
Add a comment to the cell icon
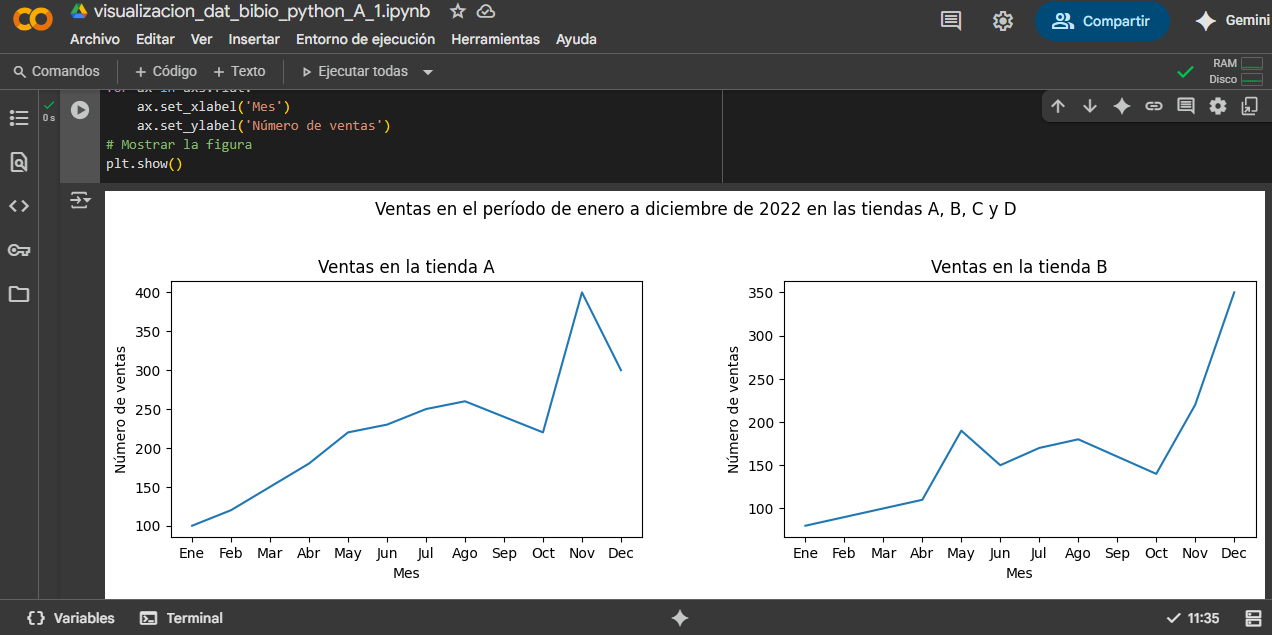pyautogui.click(x=1186, y=106)
